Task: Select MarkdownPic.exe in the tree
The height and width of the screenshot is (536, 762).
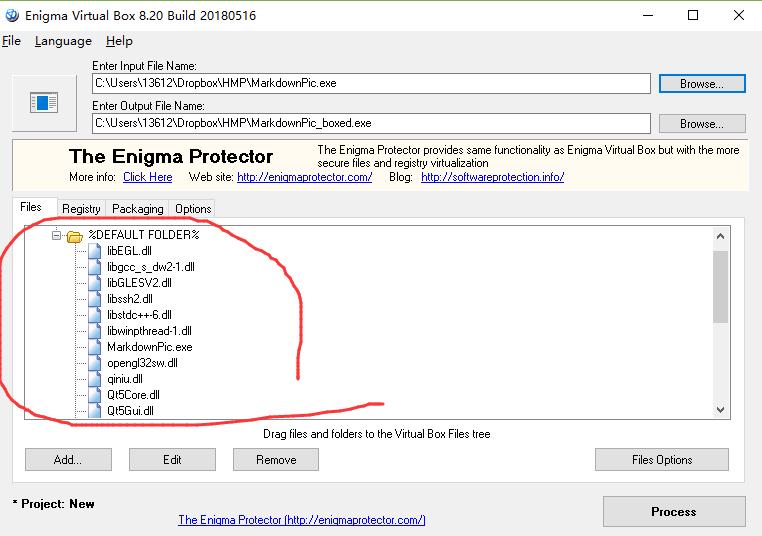Action: [150, 347]
